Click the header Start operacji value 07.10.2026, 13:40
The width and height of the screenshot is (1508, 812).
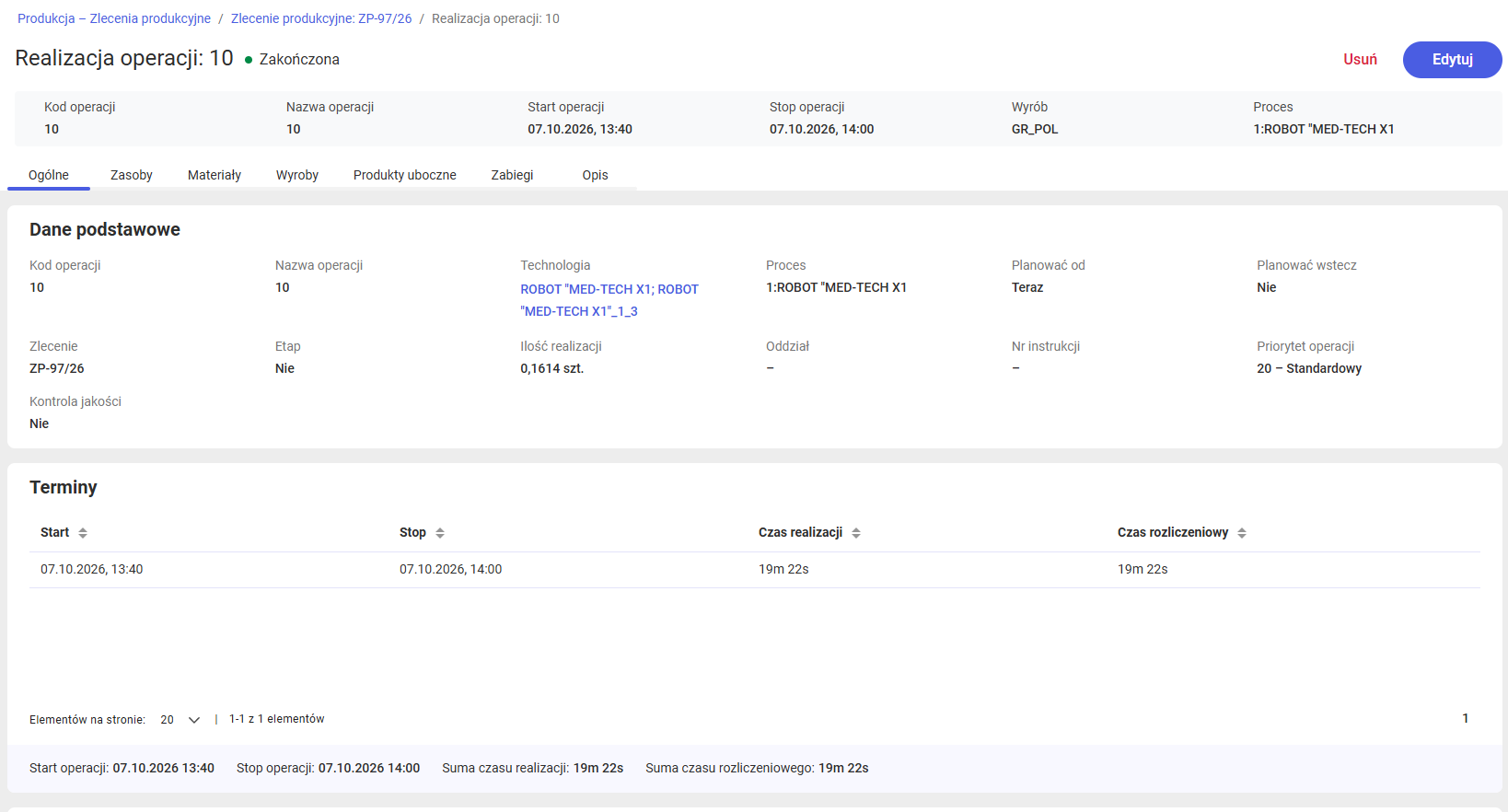coord(580,129)
